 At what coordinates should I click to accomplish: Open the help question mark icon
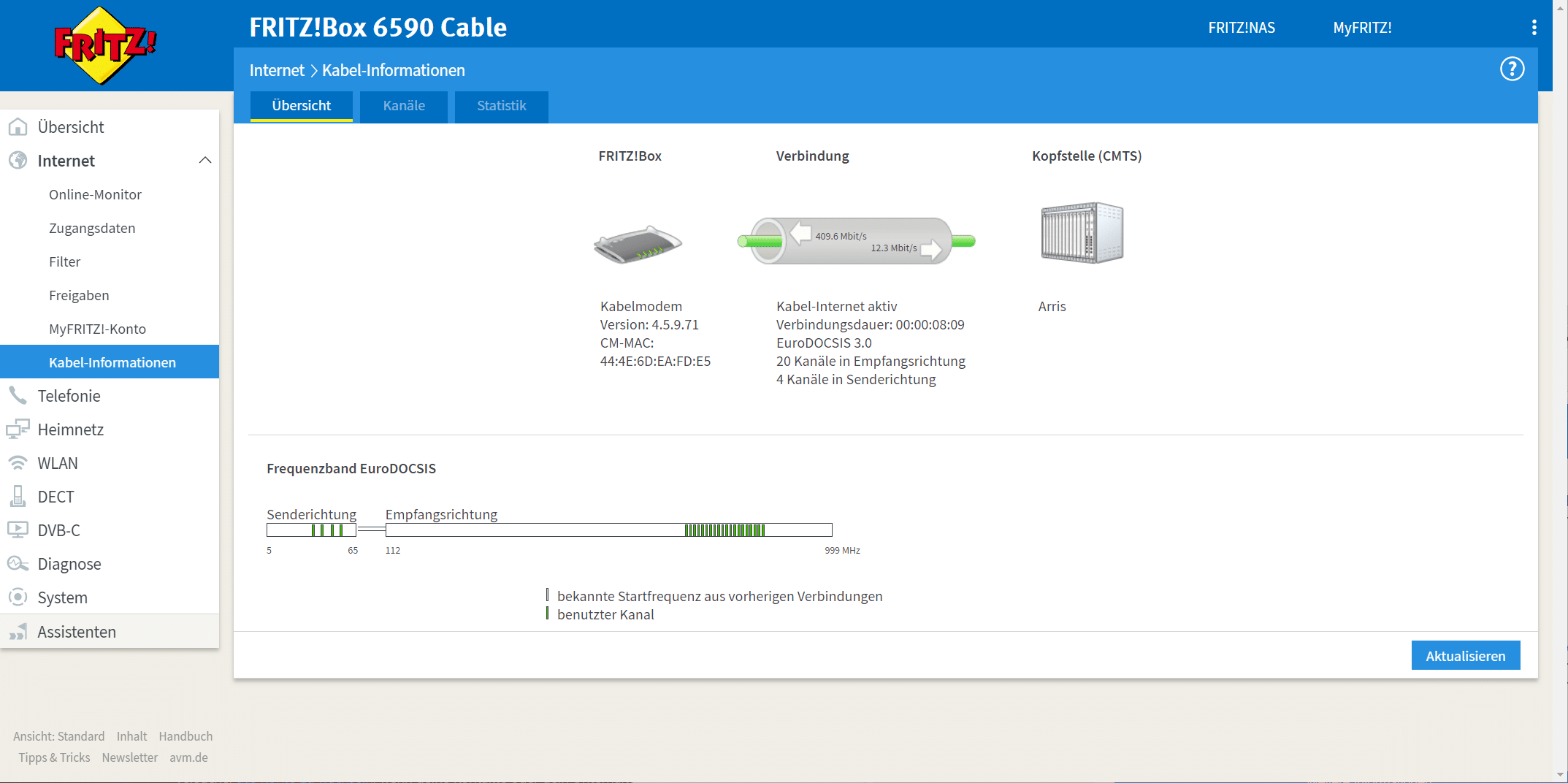coord(1512,69)
